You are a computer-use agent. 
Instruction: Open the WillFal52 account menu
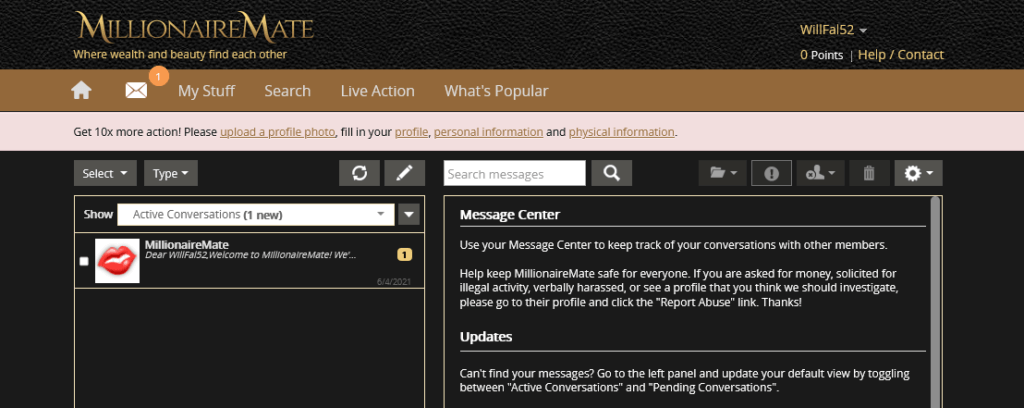(833, 30)
